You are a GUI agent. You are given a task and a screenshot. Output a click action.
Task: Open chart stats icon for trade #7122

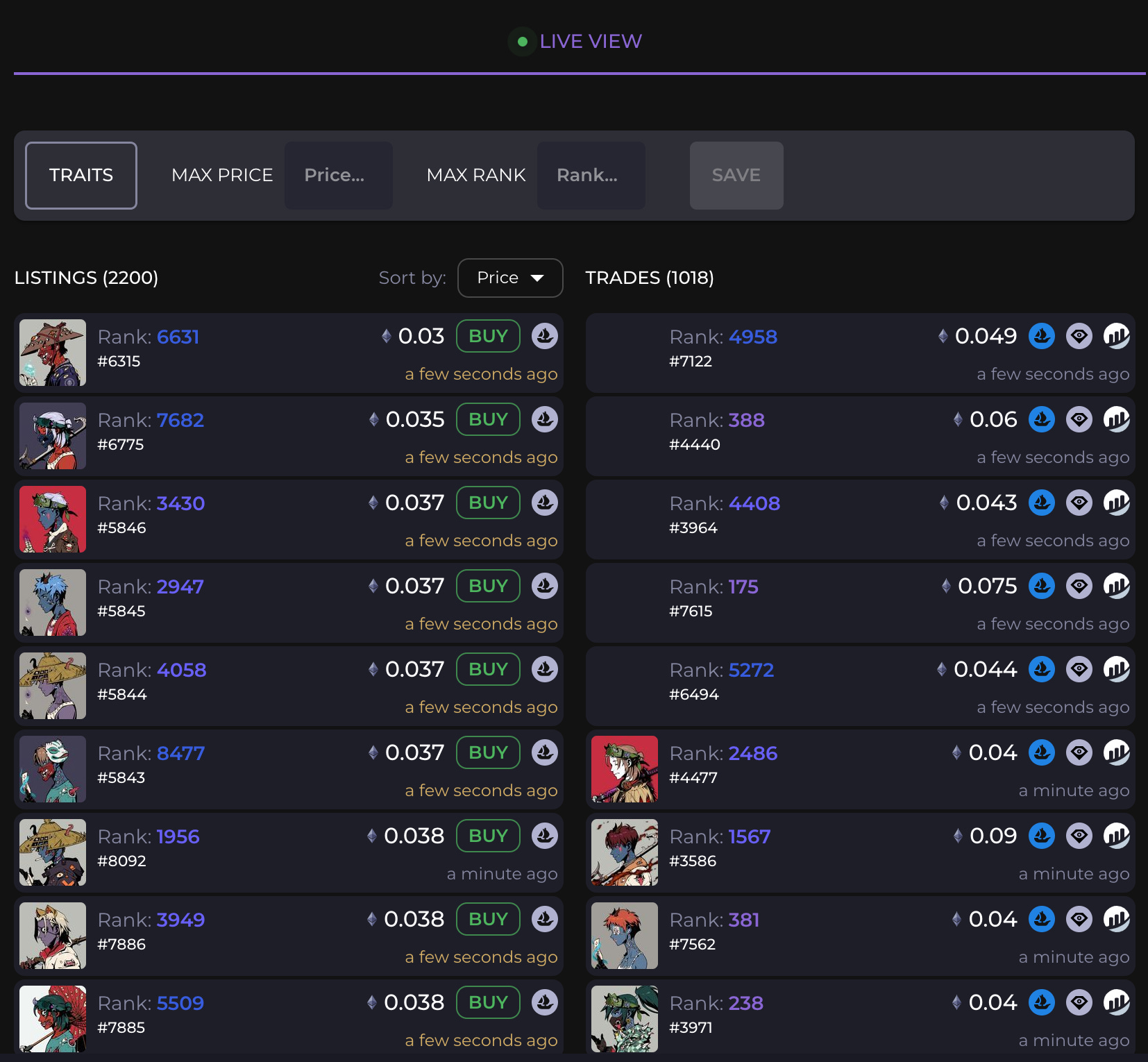pyautogui.click(x=1117, y=336)
